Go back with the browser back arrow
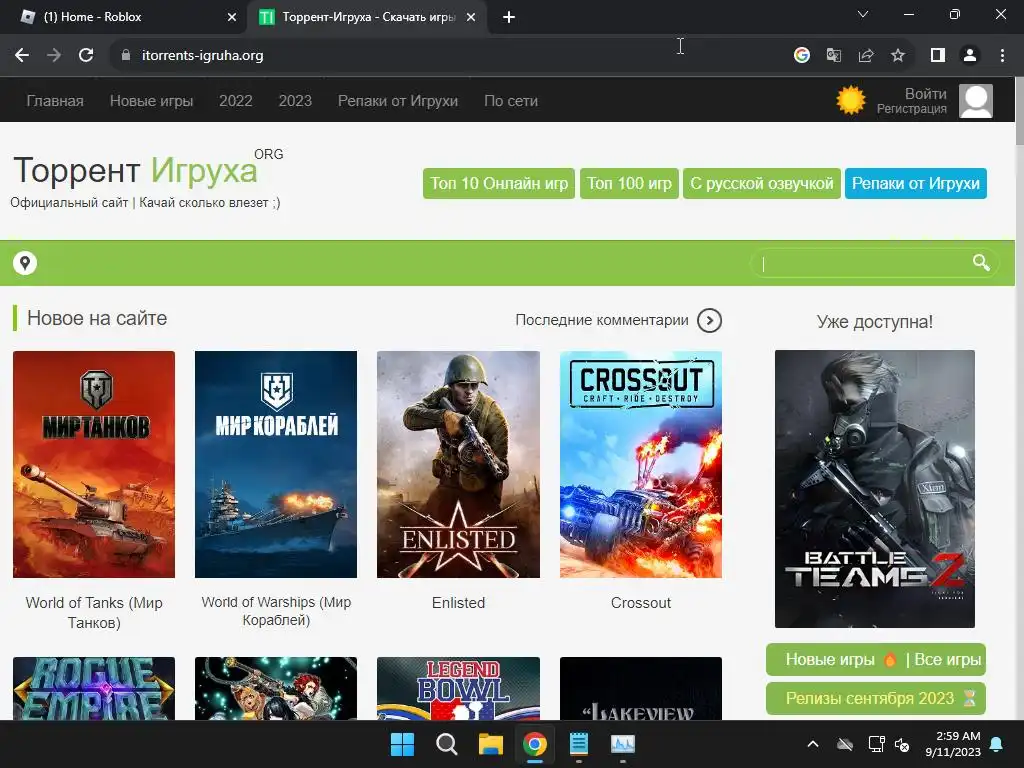Viewport: 1024px width, 768px height. click(22, 56)
